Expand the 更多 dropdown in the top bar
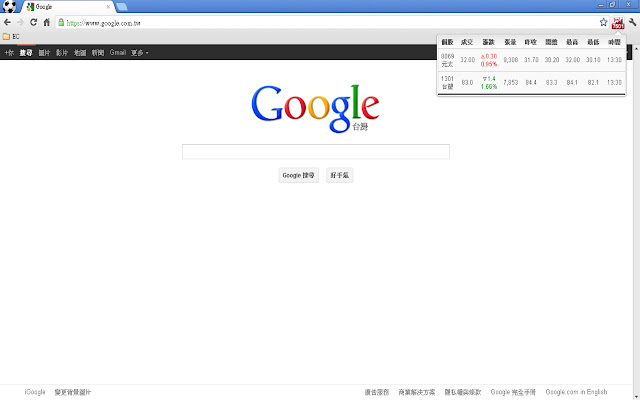Viewport: 640px width, 400px height. pyautogui.click(x=140, y=53)
